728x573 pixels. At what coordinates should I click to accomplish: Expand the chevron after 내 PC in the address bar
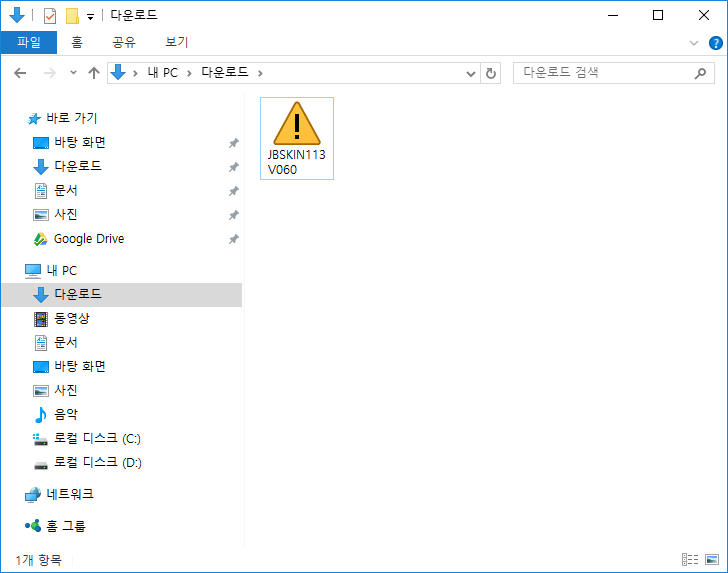189,73
